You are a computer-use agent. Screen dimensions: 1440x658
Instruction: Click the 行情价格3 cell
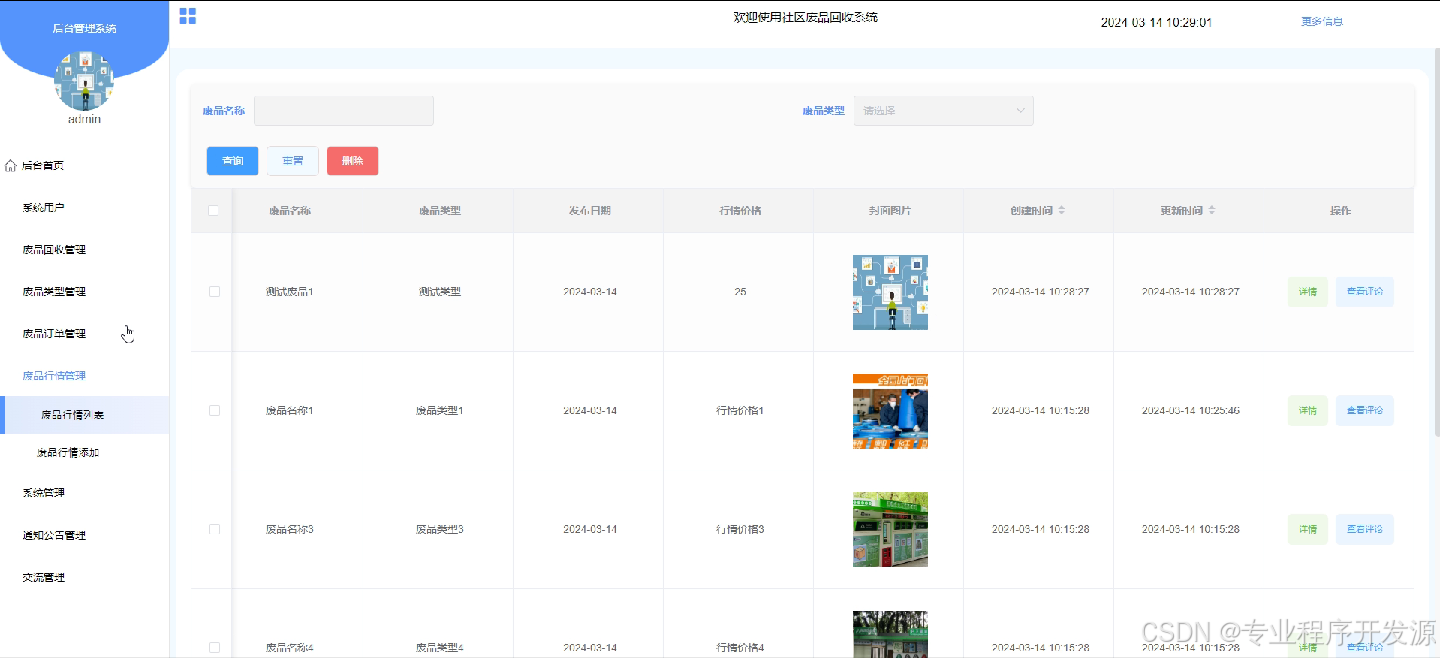pos(739,529)
